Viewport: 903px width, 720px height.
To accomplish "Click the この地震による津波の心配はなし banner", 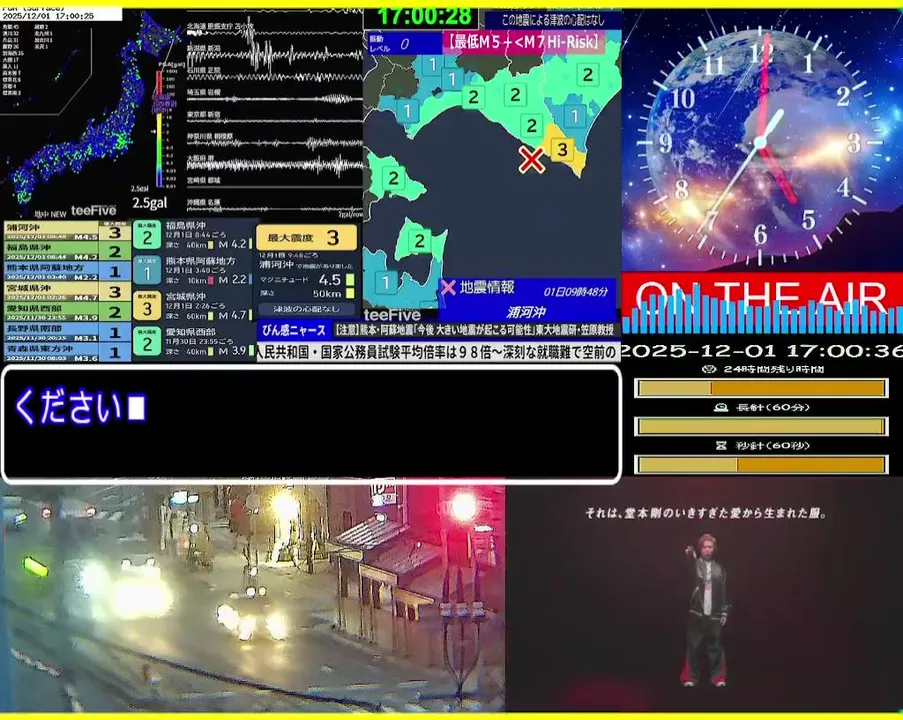I will click(x=553, y=20).
